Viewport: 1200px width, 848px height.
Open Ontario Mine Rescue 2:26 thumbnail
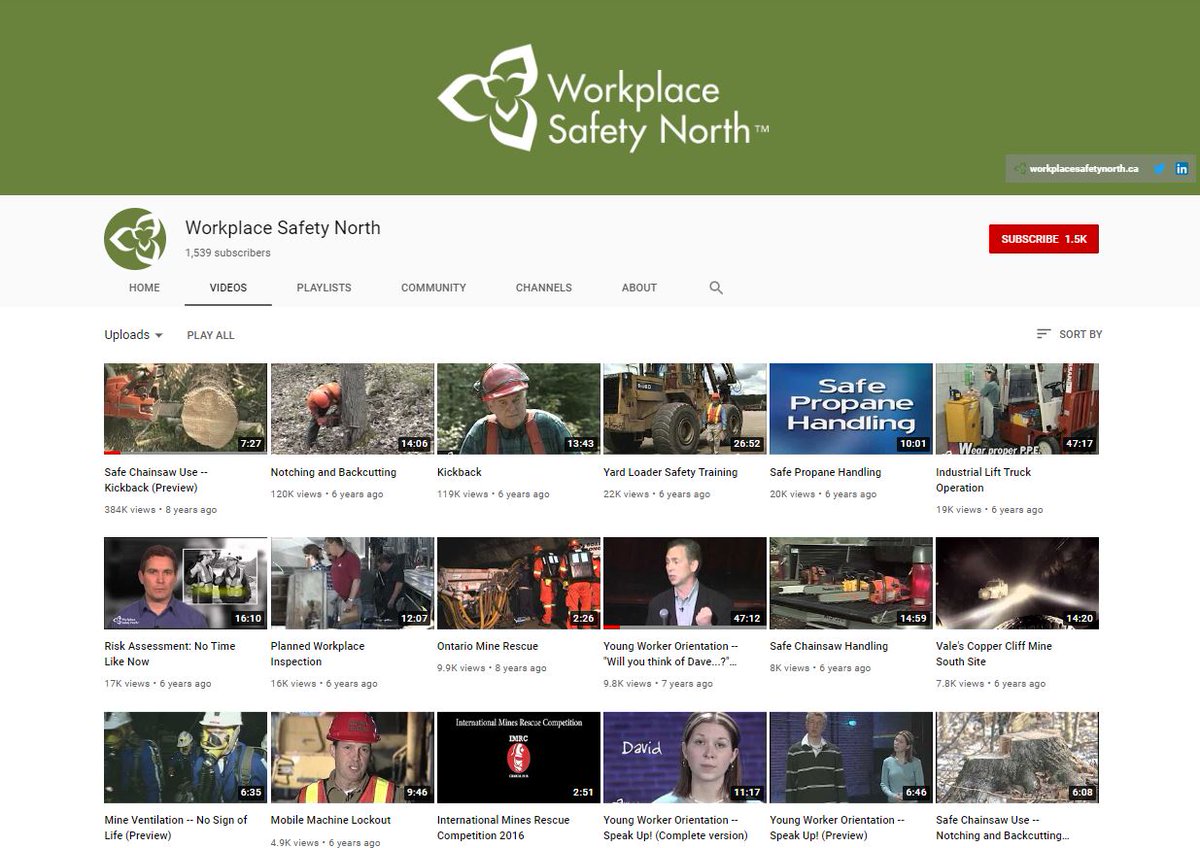click(x=518, y=583)
